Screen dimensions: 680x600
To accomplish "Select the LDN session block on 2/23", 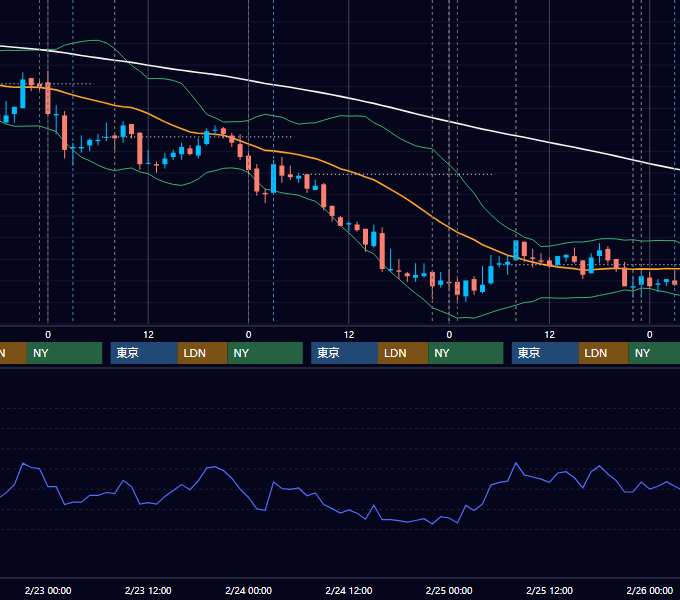I will tap(203, 353).
